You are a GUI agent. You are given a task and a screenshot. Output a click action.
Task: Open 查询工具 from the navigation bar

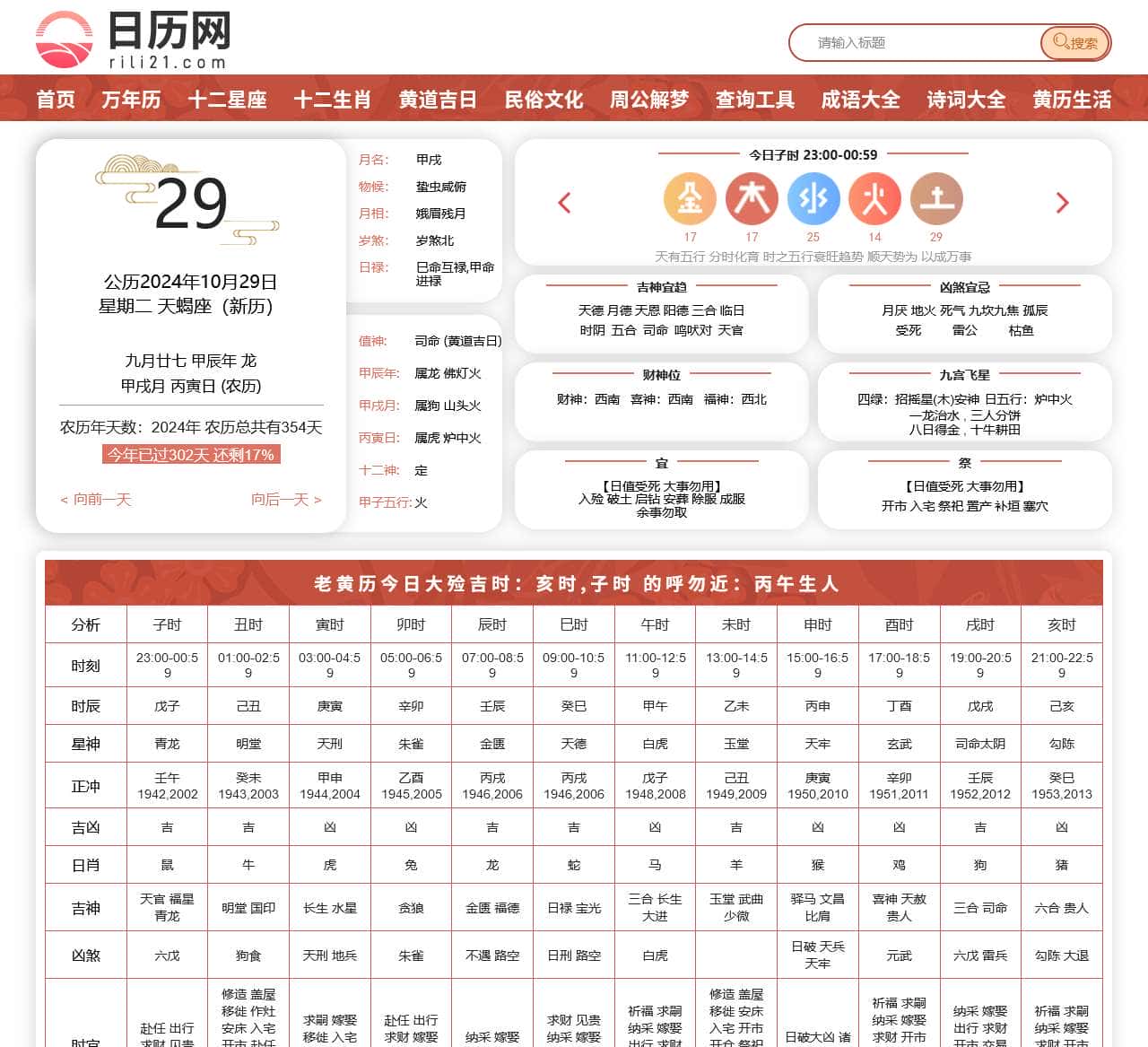click(755, 99)
